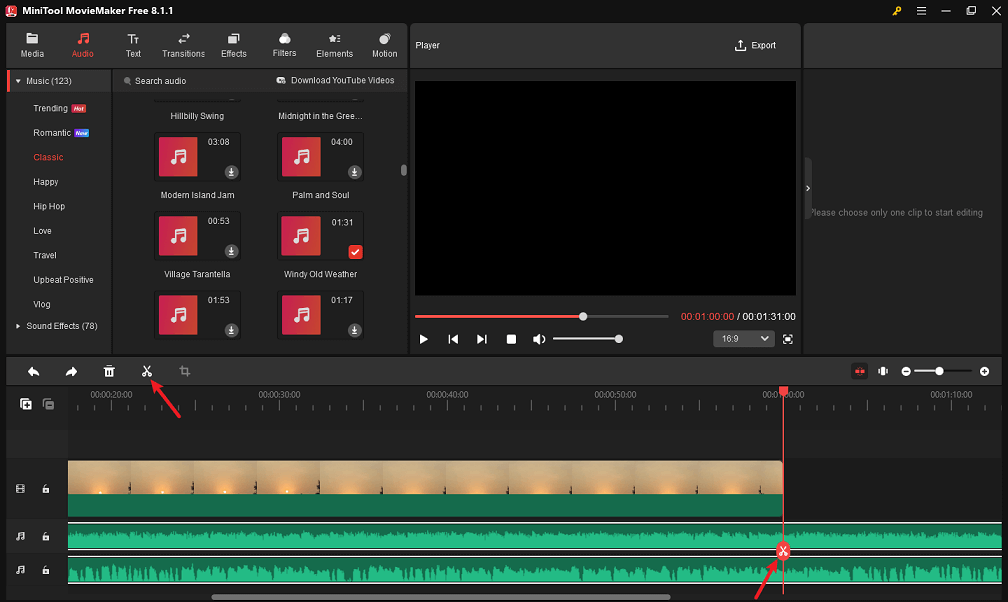The image size is (1008, 602).
Task: Remove an empty track from timeline
Action: 49,404
